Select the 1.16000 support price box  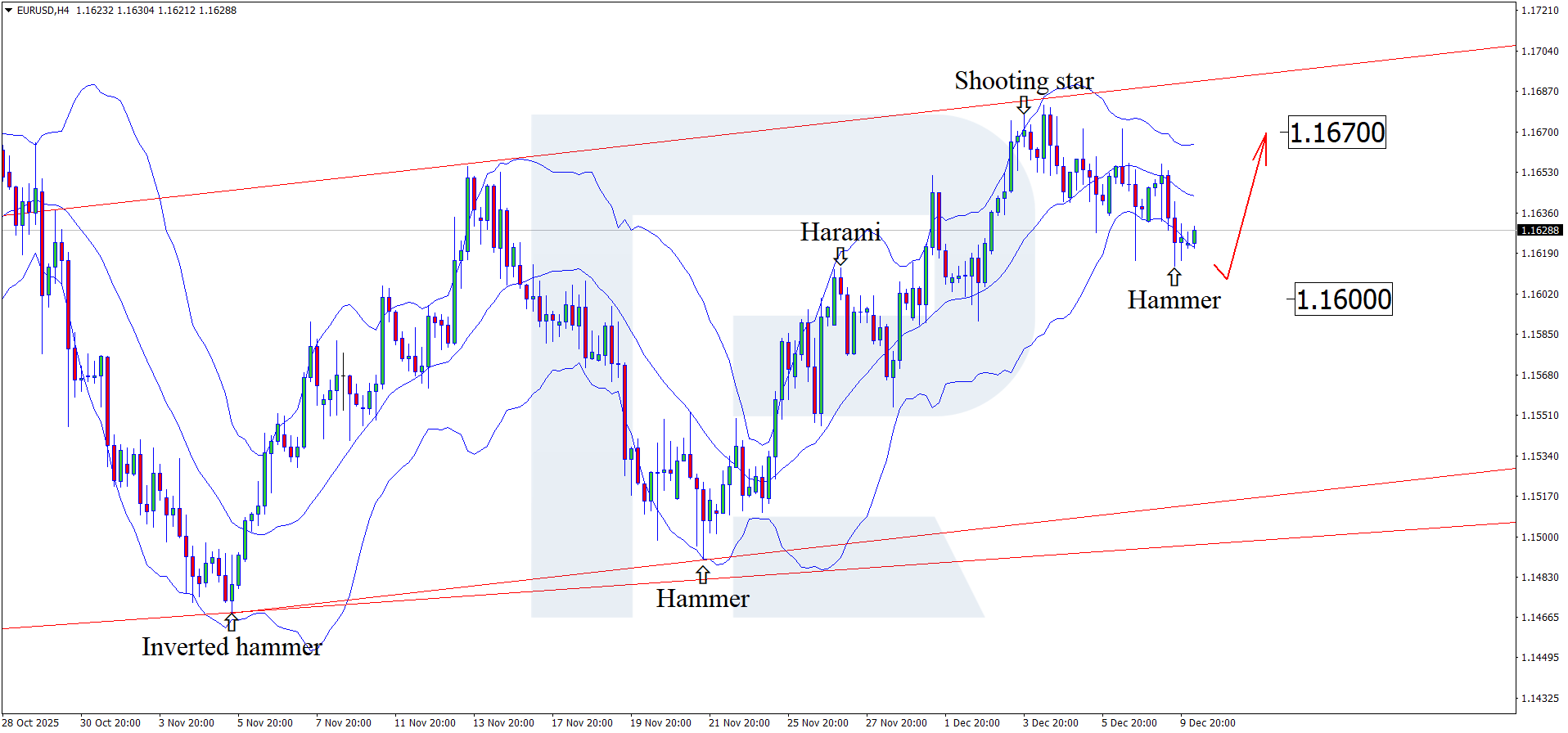1343,299
